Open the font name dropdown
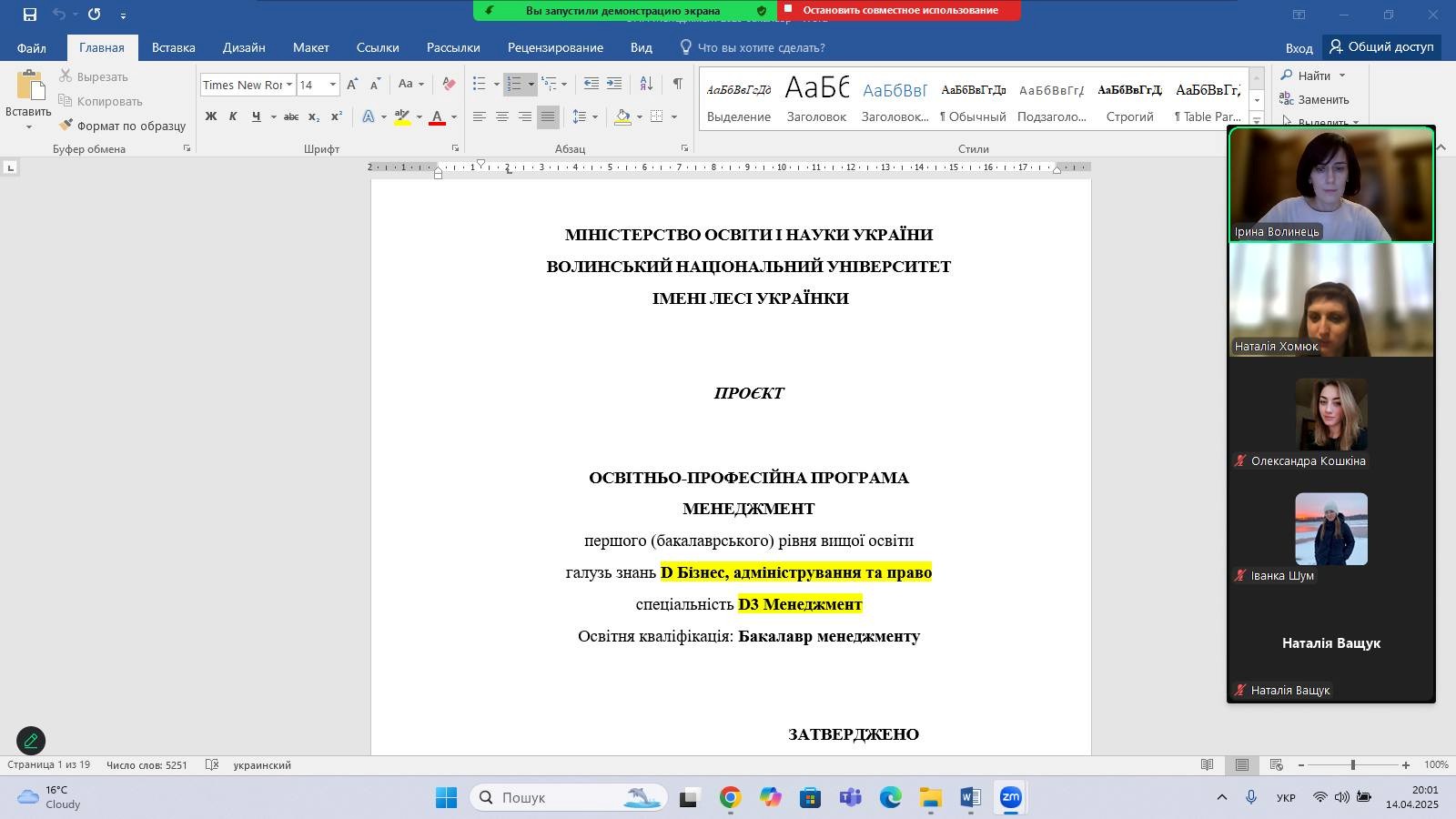1456x819 pixels. 289,85
